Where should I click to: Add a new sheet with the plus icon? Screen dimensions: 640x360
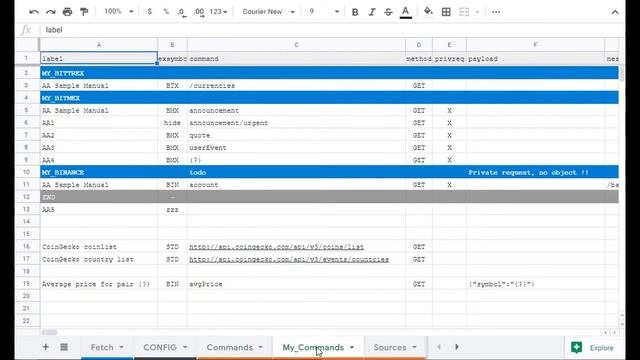45,347
